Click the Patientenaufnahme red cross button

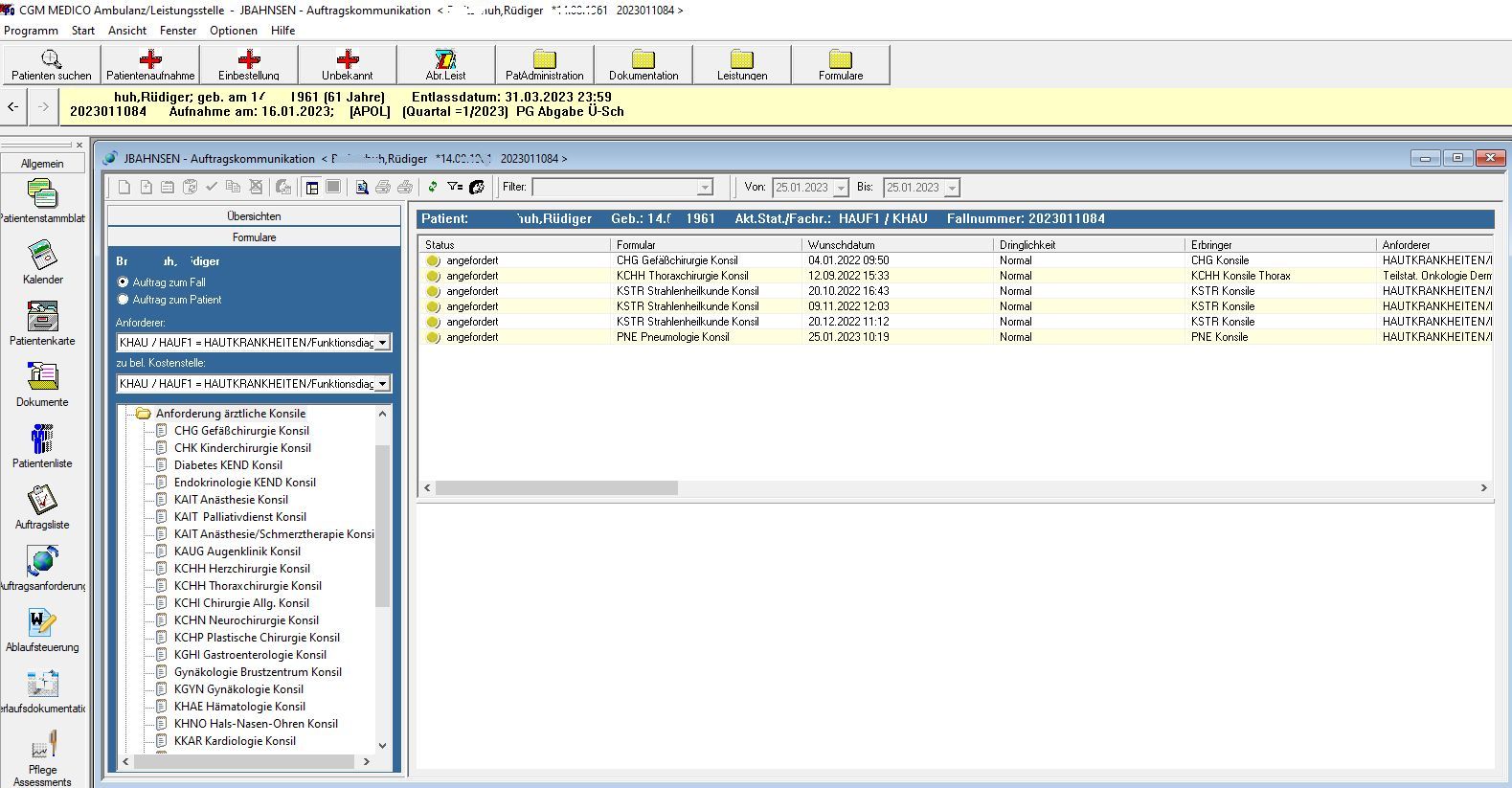coord(150,64)
